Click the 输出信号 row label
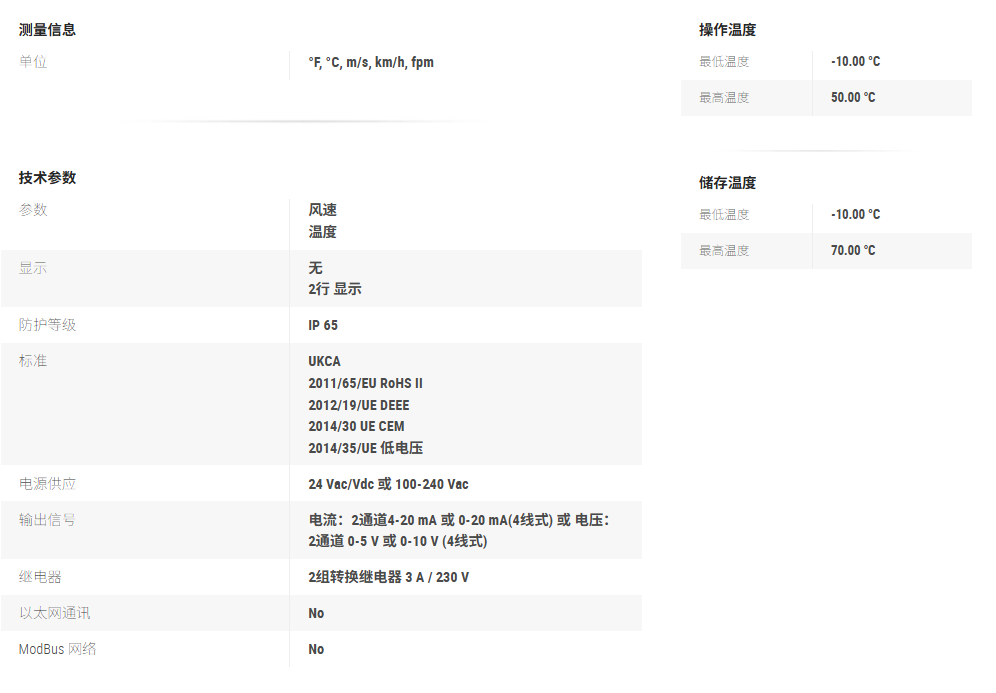The width and height of the screenshot is (996, 693). [x=47, y=520]
